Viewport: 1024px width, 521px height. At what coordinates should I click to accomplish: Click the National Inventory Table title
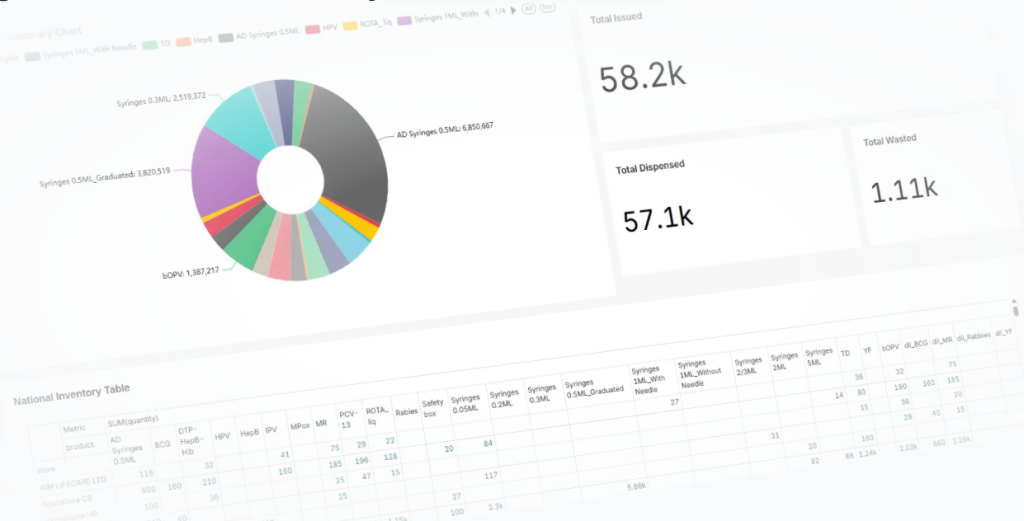pos(71,393)
